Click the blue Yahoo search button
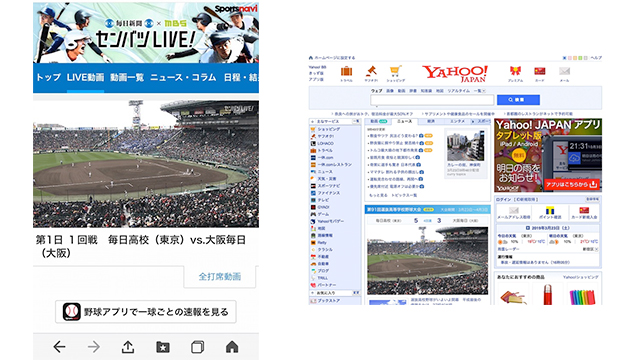640x360 pixels. click(518, 100)
